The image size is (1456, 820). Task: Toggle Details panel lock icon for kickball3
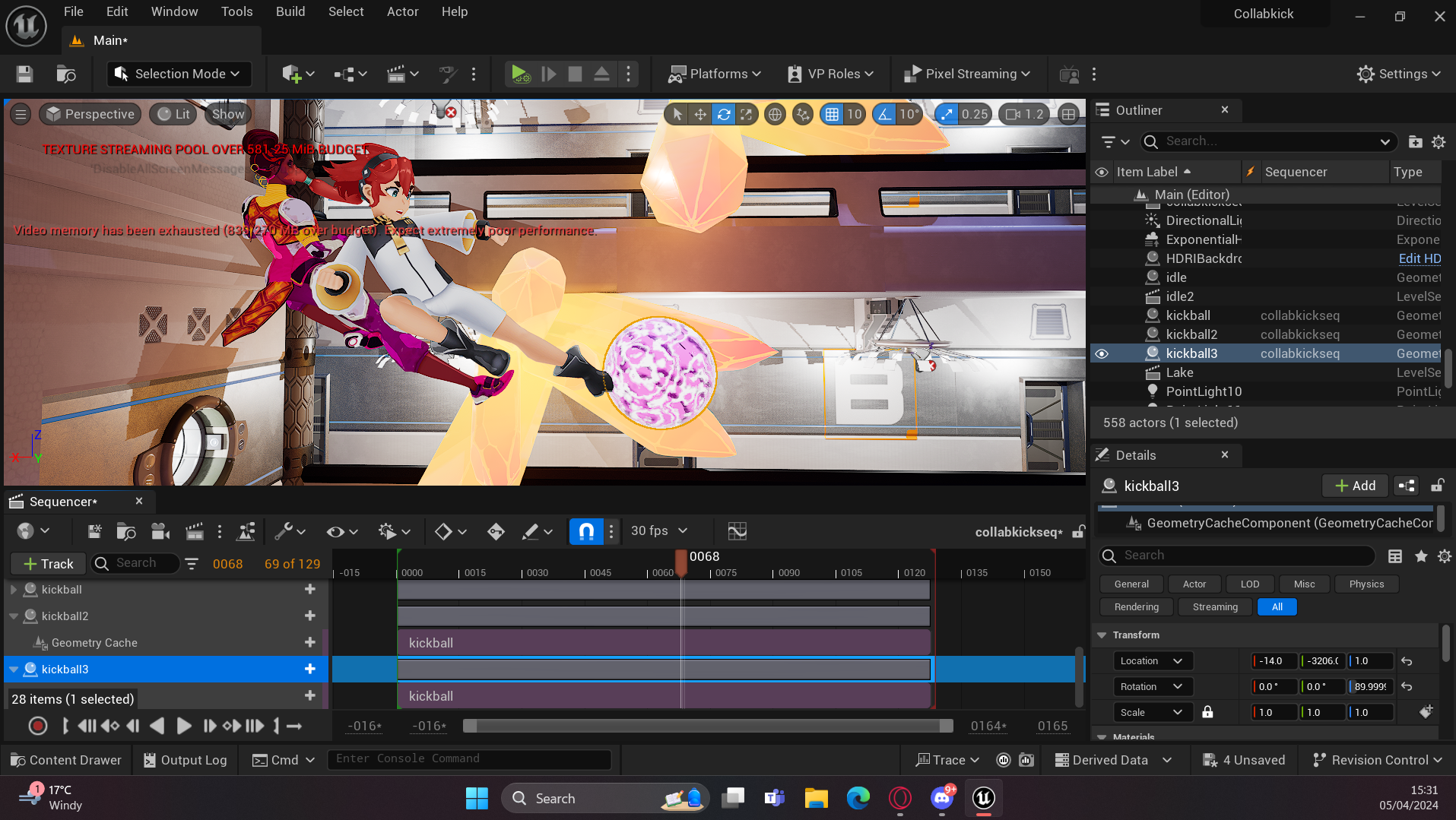tap(1438, 486)
